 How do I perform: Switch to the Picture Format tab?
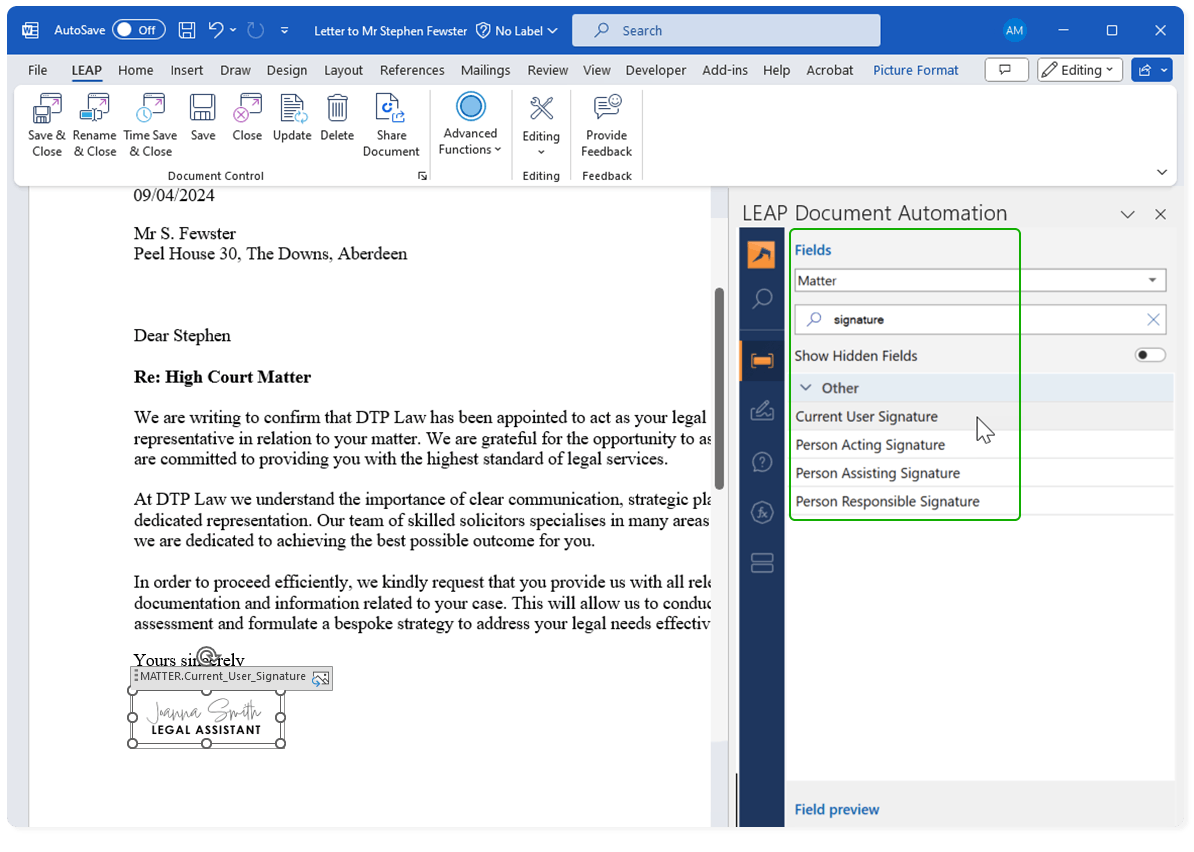(x=915, y=70)
